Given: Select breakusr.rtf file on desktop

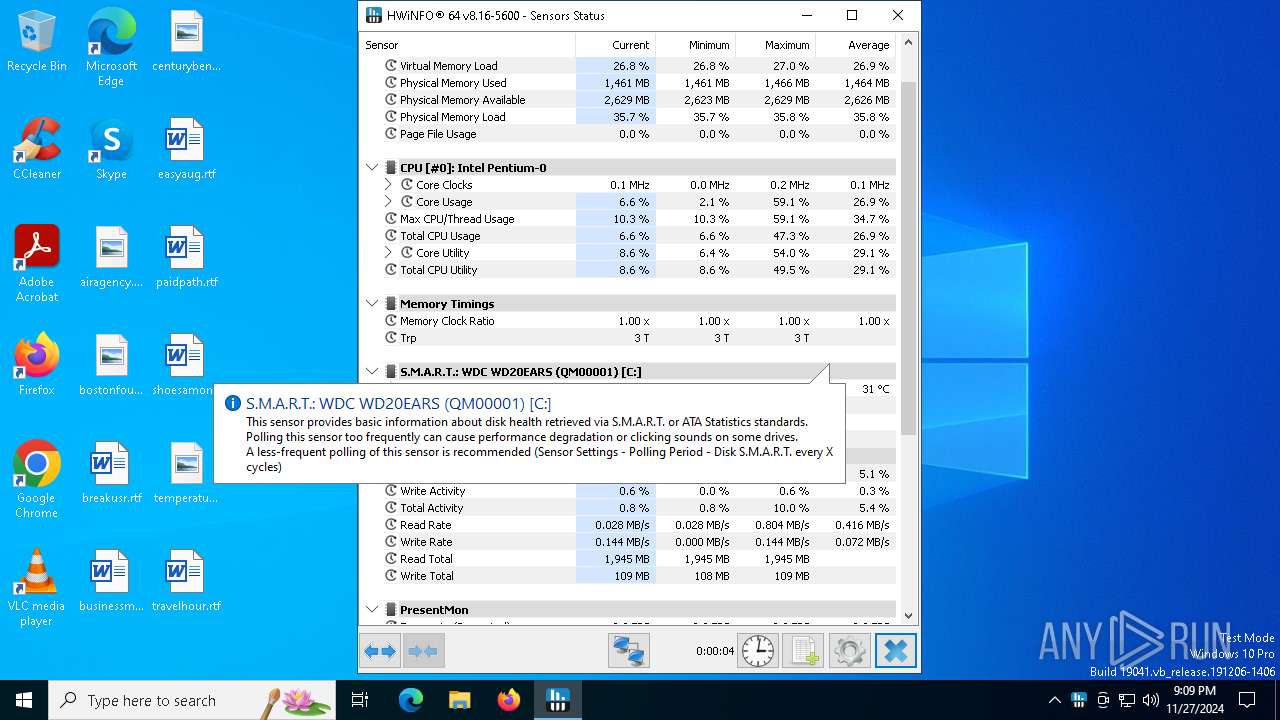Looking at the screenshot, I should click(111, 473).
